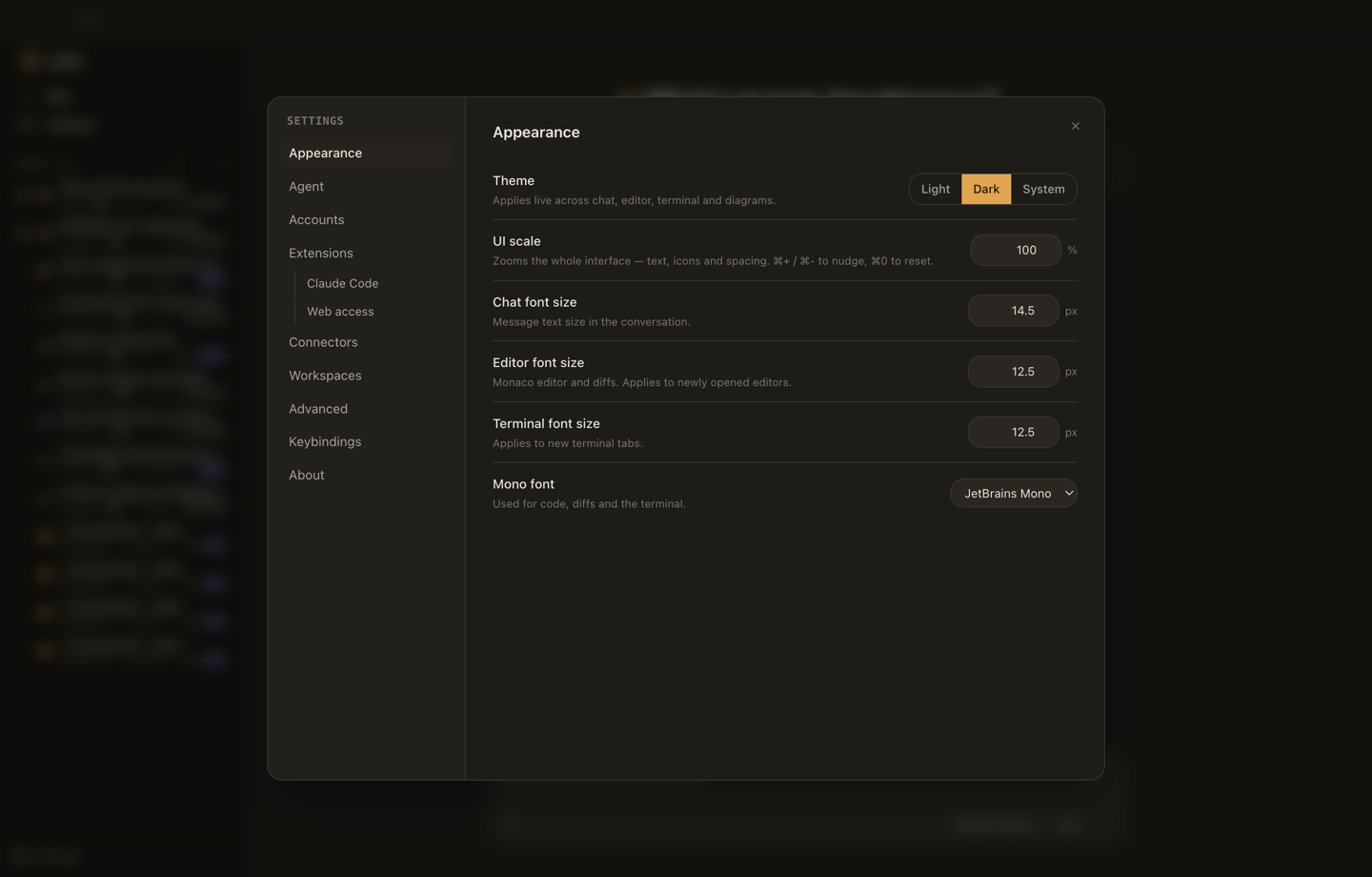
Task: Open the Agent settings section
Action: point(366,187)
